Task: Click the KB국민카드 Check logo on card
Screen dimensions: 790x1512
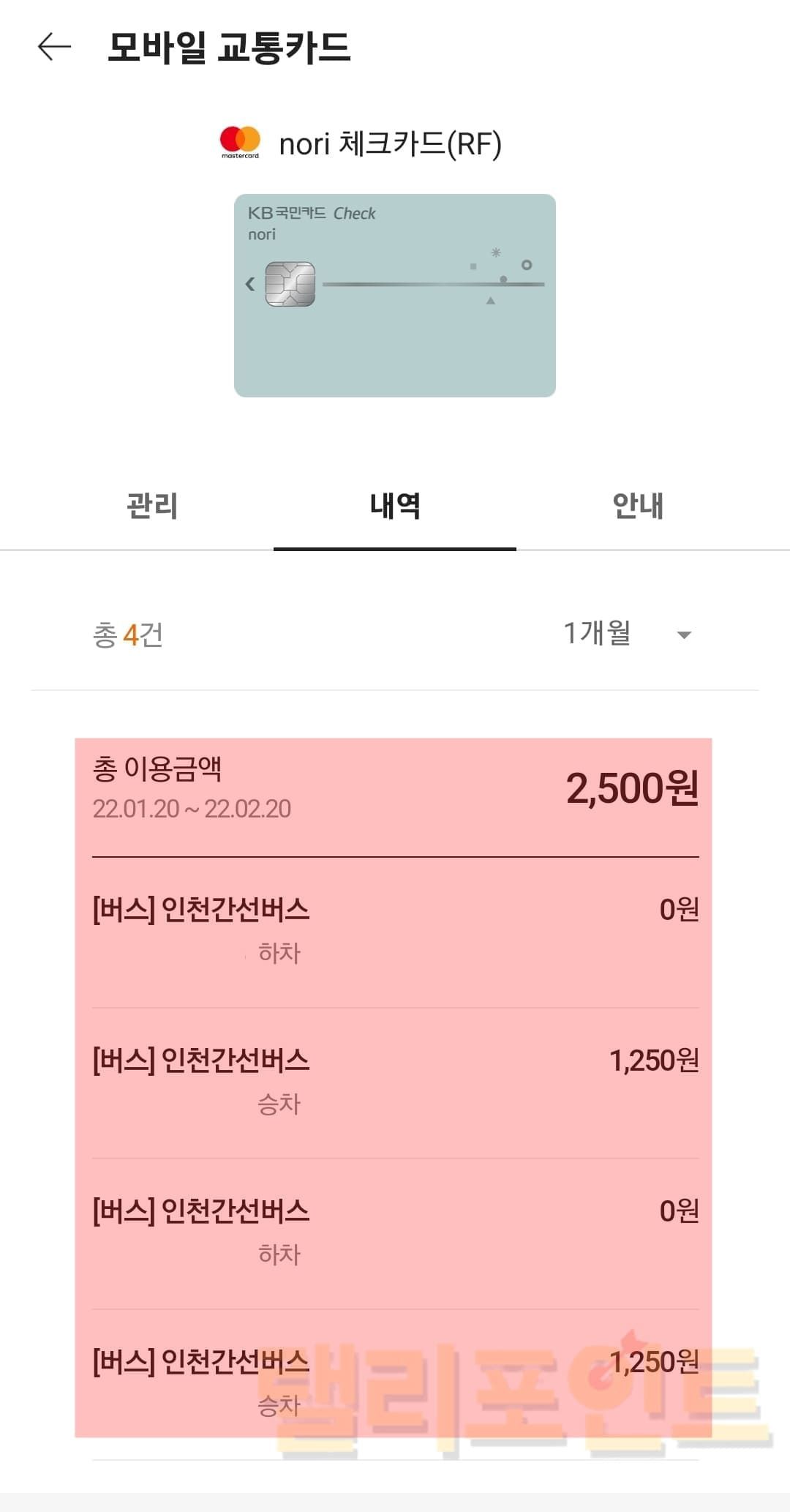Action: click(312, 213)
